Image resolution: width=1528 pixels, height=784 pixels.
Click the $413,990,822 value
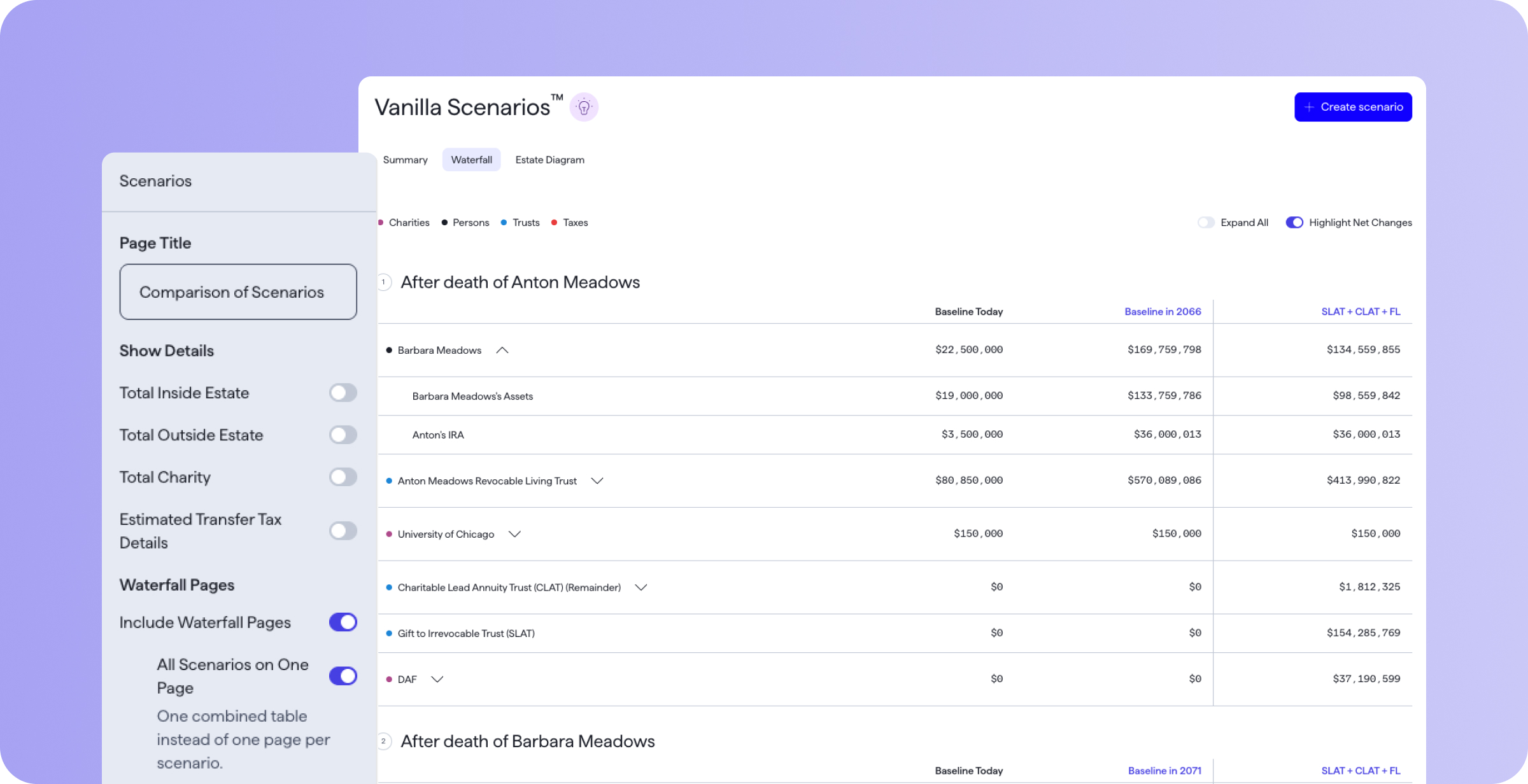pos(1363,480)
